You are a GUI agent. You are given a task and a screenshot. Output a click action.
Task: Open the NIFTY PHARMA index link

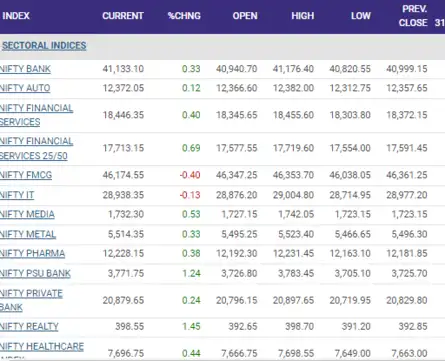coord(32,253)
